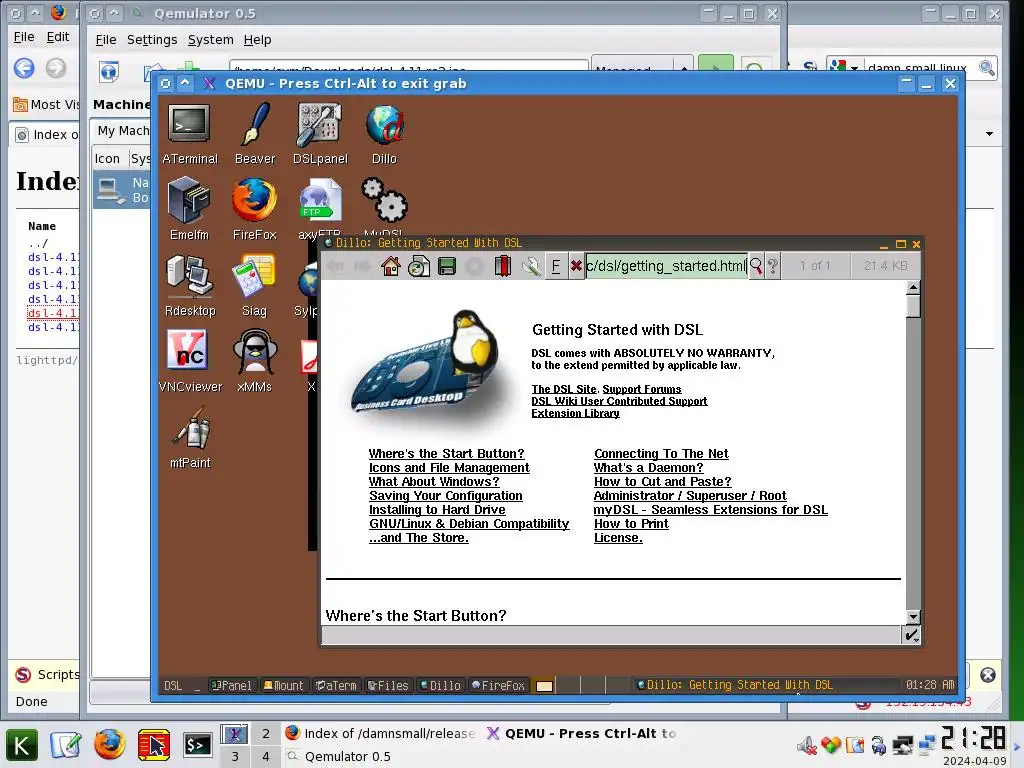
Task: Clear the Dillo URL with red X
Action: (x=576, y=266)
